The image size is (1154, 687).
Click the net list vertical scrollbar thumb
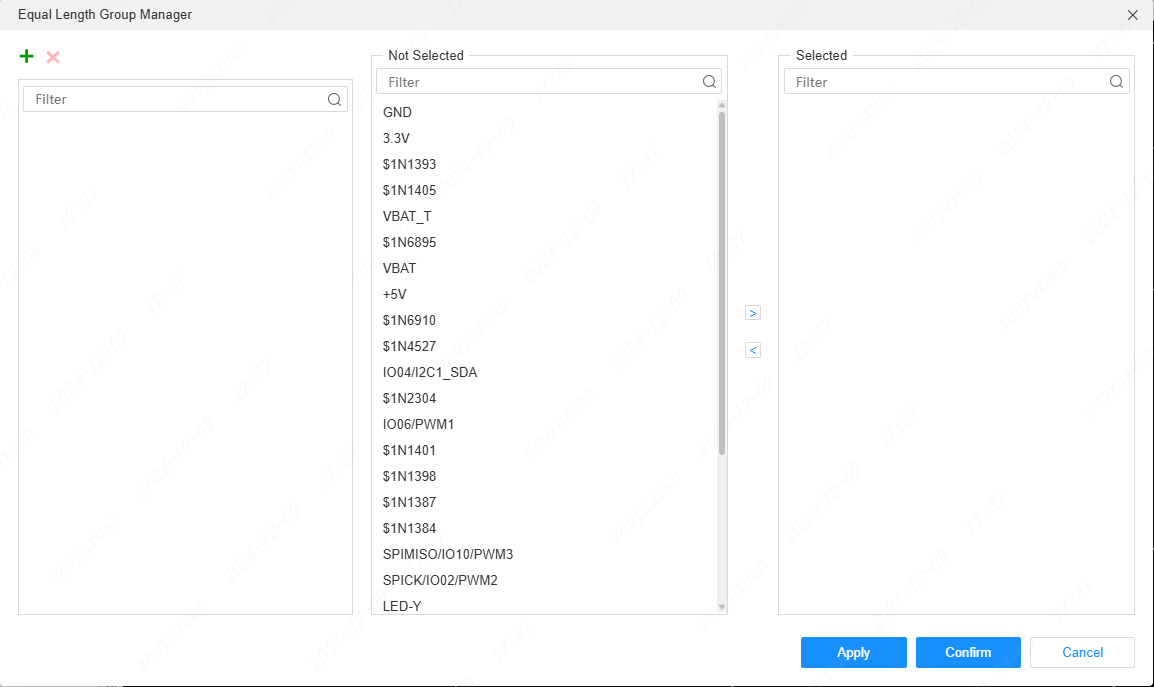coord(721,280)
